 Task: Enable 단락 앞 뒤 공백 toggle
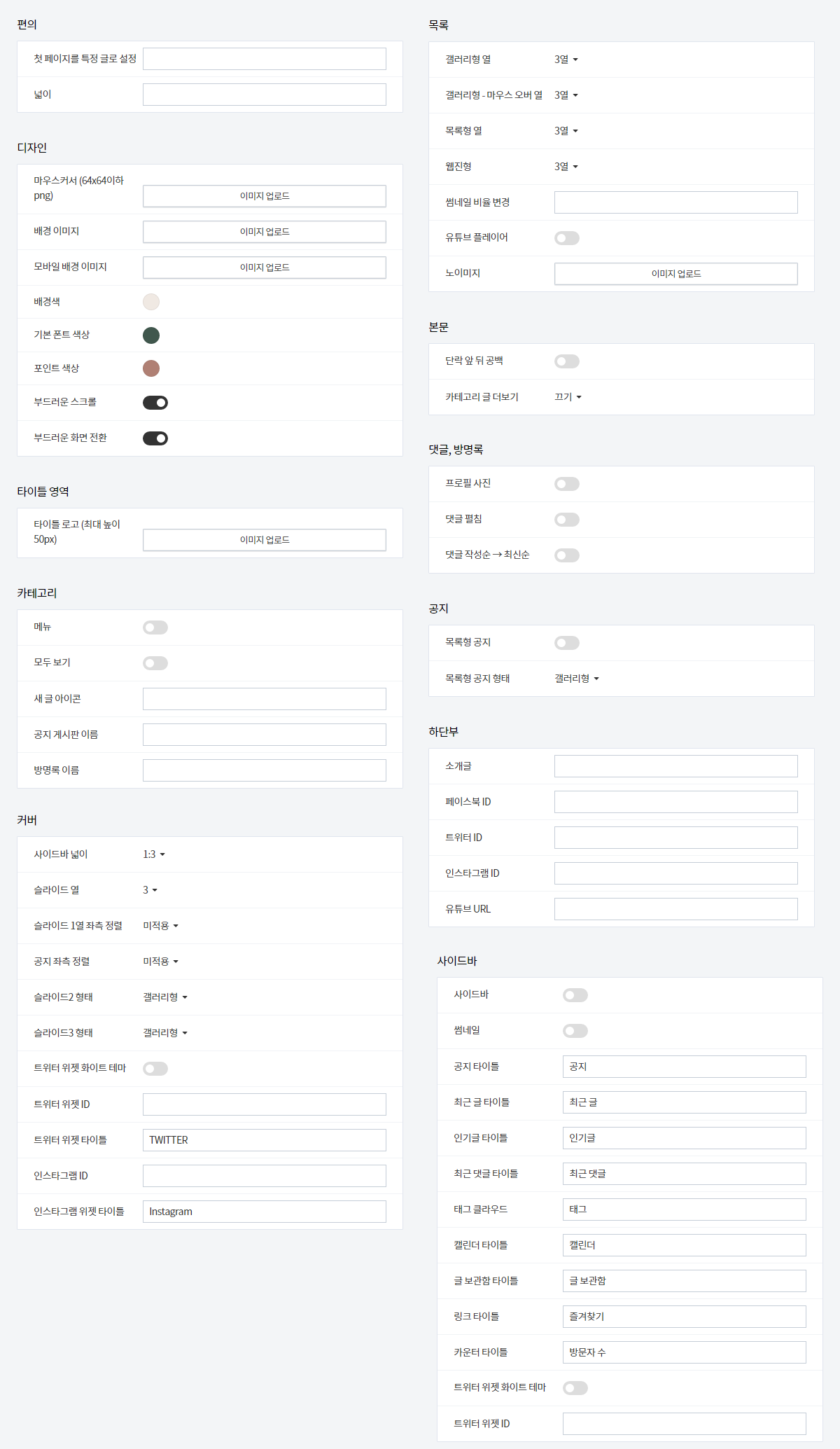[567, 361]
